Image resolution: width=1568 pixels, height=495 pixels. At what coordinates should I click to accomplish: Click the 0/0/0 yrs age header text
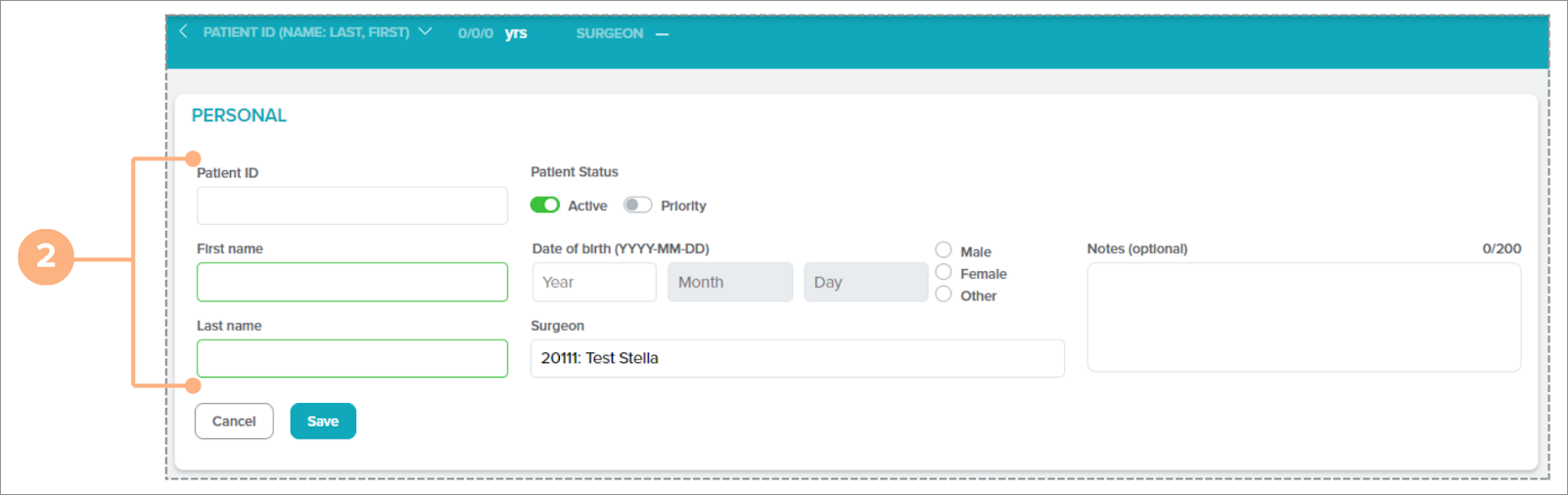(492, 33)
